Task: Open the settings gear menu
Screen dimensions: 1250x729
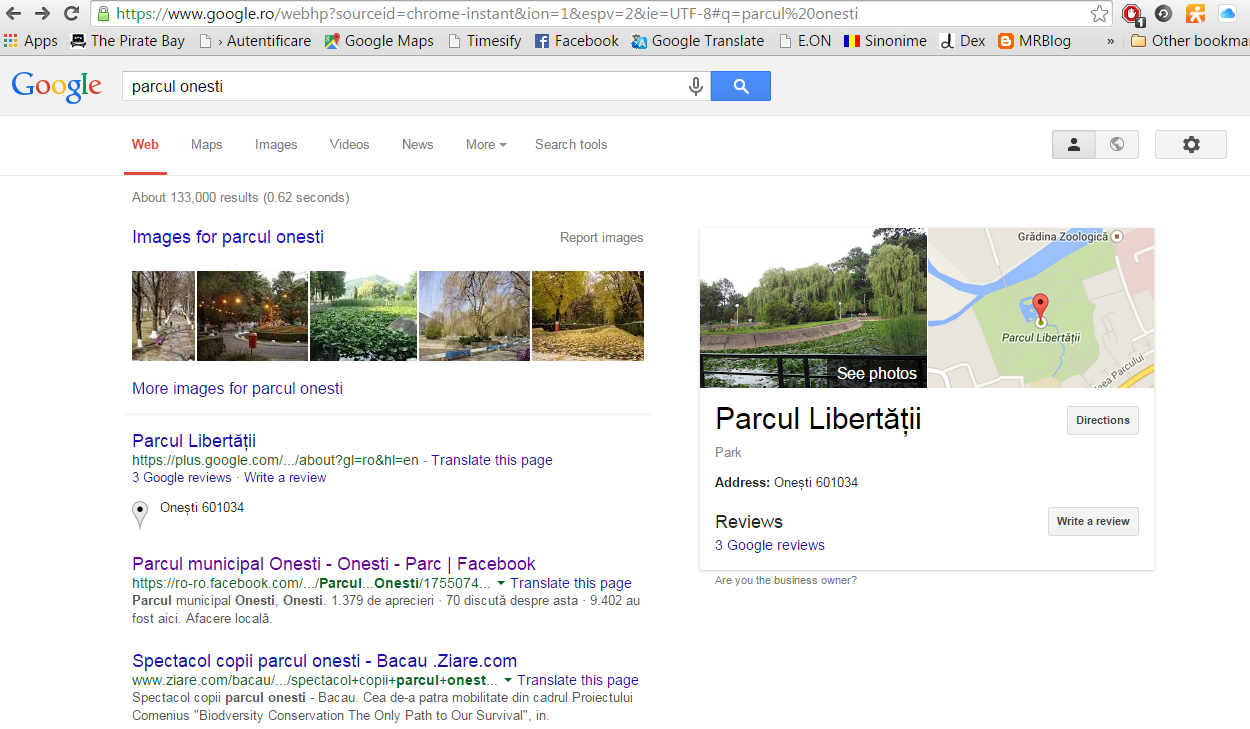Action: 1191,145
